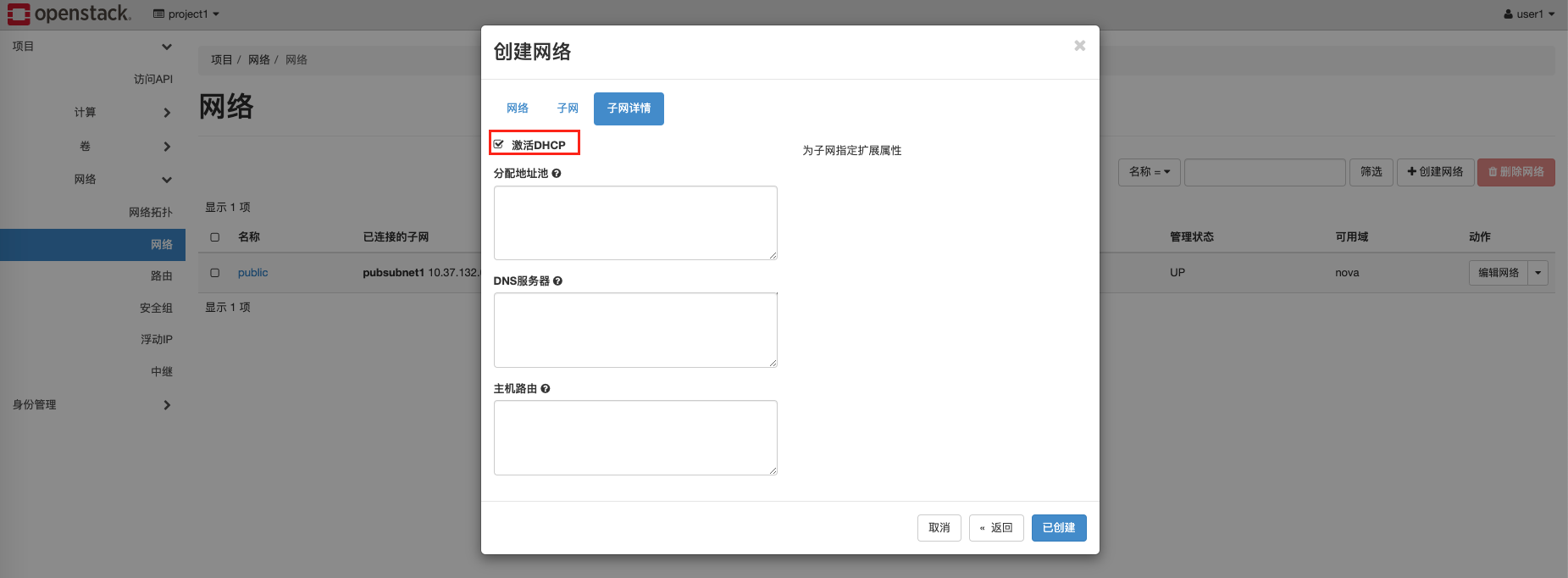The image size is (1568, 578).
Task: Click the 筛选 button
Action: [x=1371, y=172]
